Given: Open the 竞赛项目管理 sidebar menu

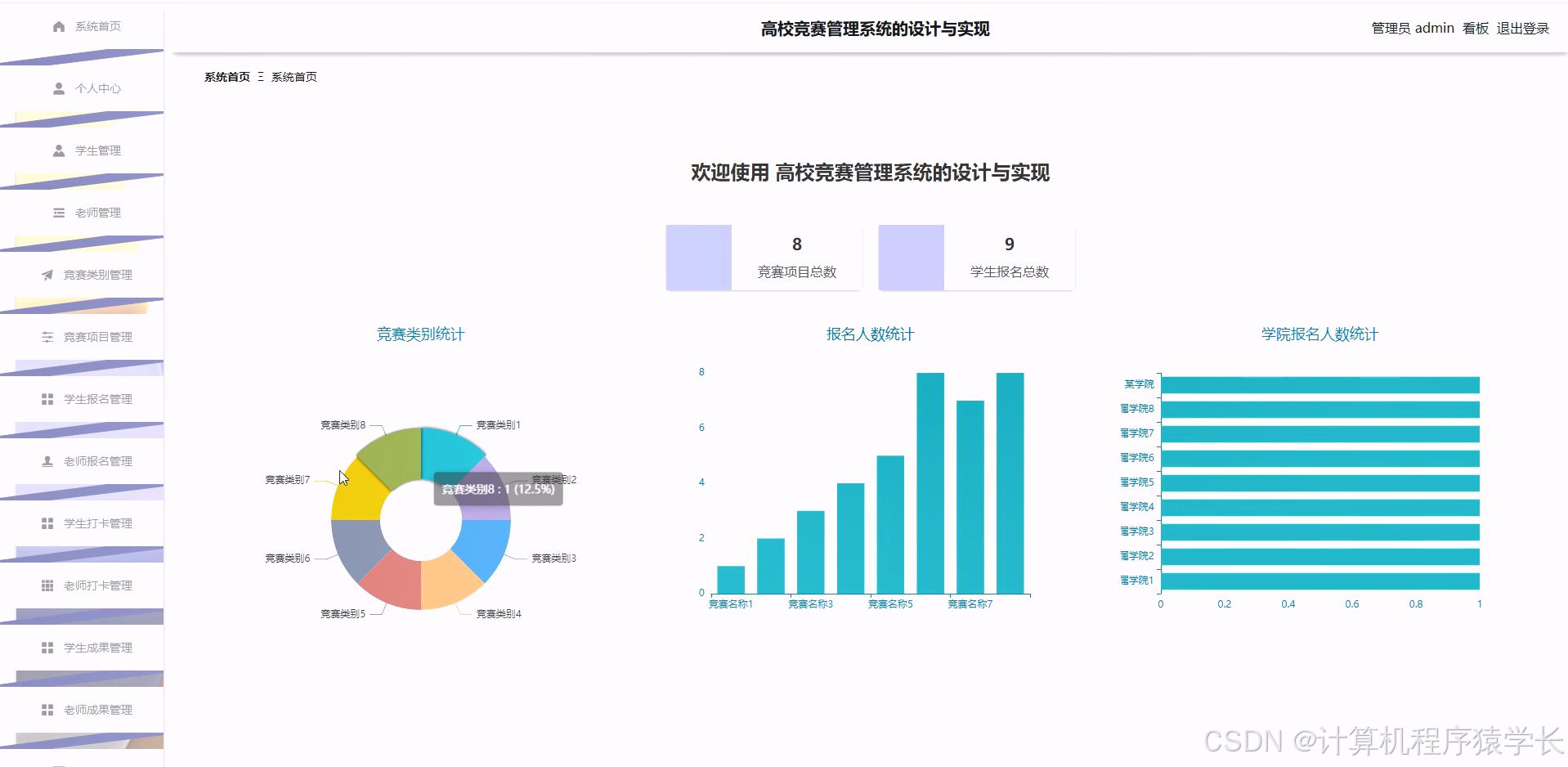Looking at the screenshot, I should click(x=82, y=337).
